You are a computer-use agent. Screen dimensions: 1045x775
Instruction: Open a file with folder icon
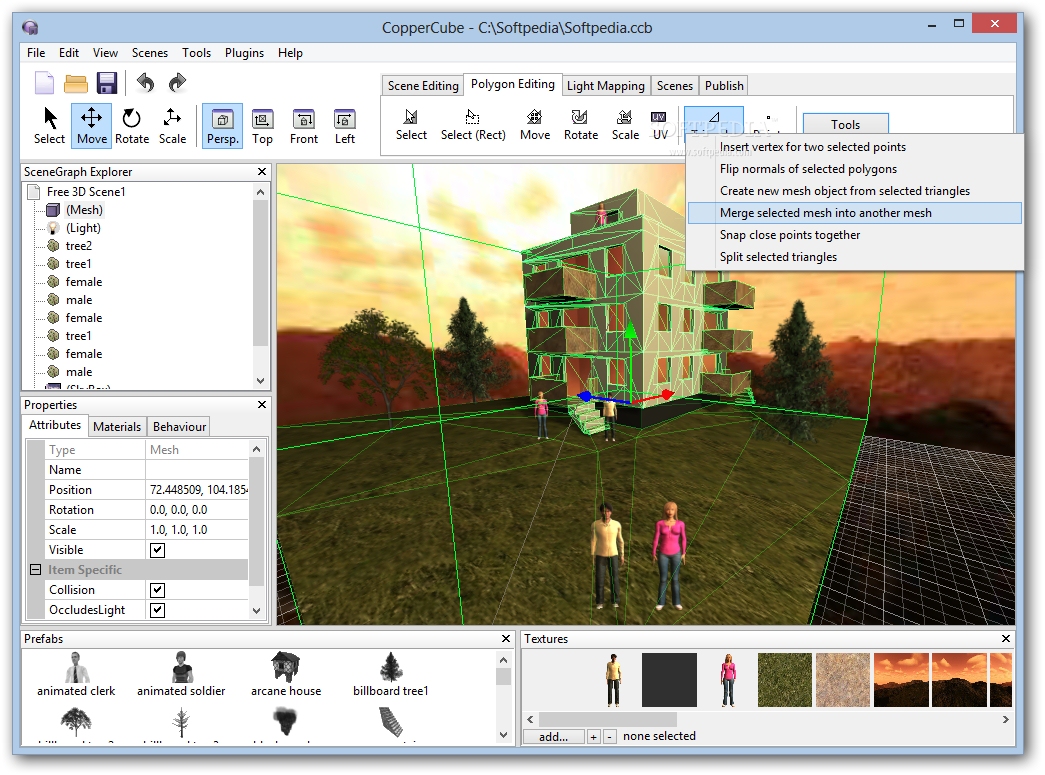[76, 83]
